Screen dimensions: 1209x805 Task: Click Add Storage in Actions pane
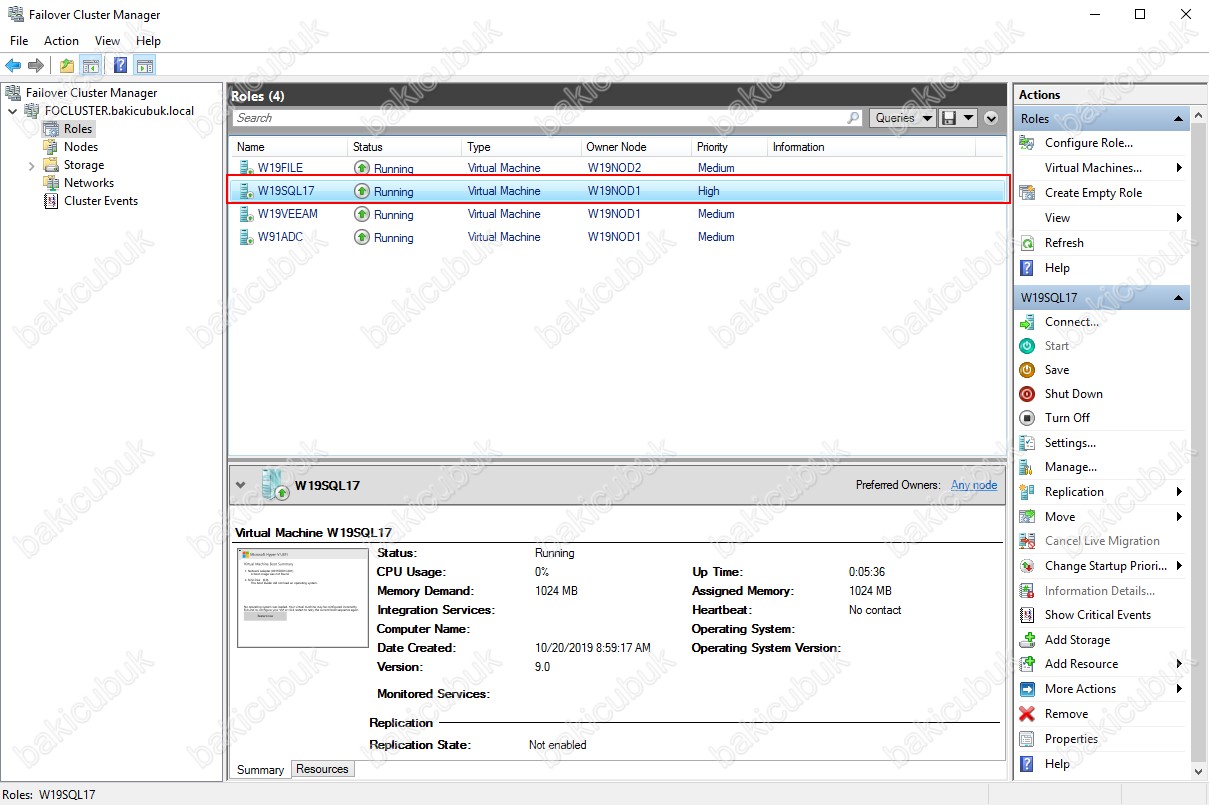[1077, 640]
